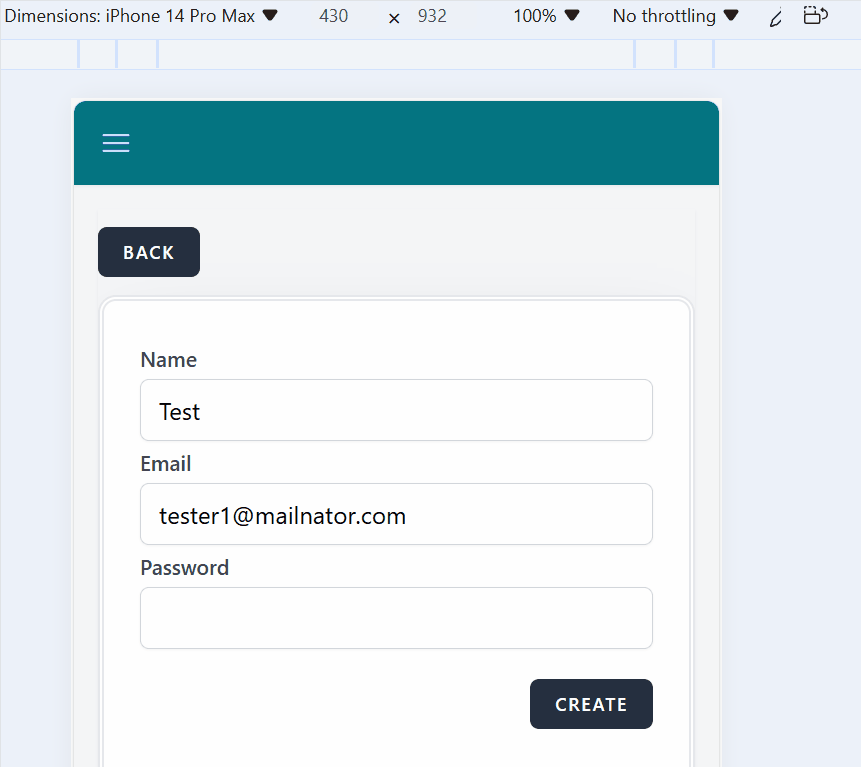The height and width of the screenshot is (767, 861).
Task: Open the hamburger menu in the teal header
Action: [116, 143]
